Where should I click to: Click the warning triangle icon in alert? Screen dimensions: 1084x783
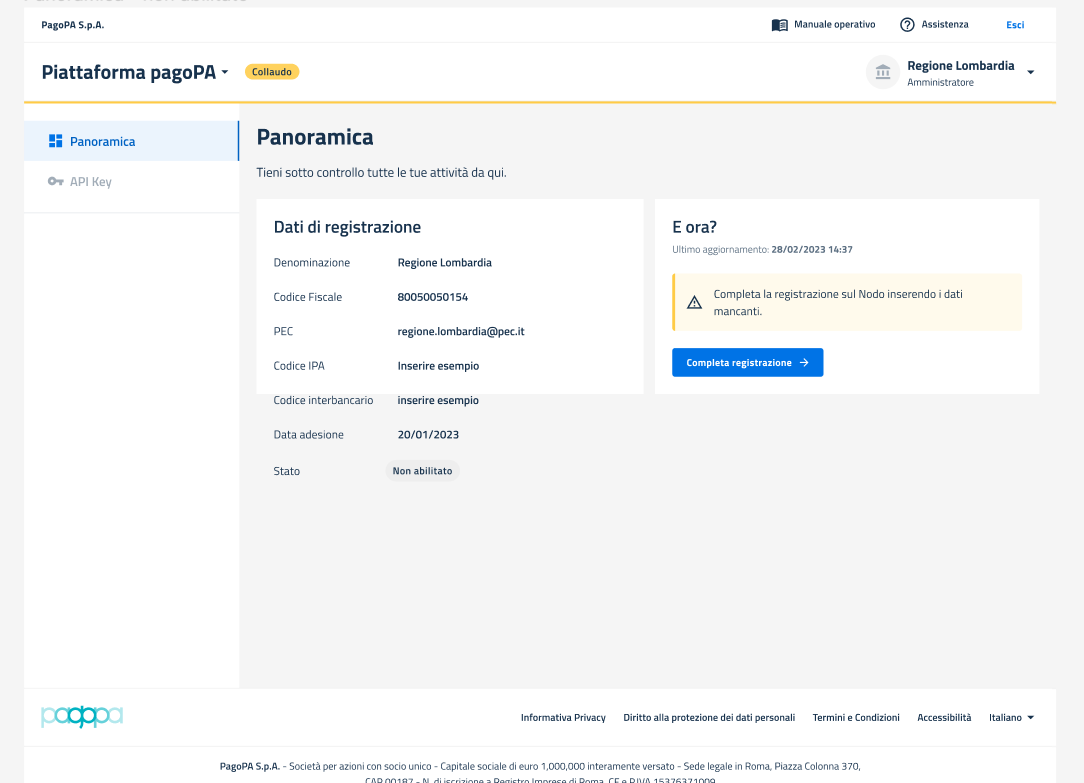694,302
